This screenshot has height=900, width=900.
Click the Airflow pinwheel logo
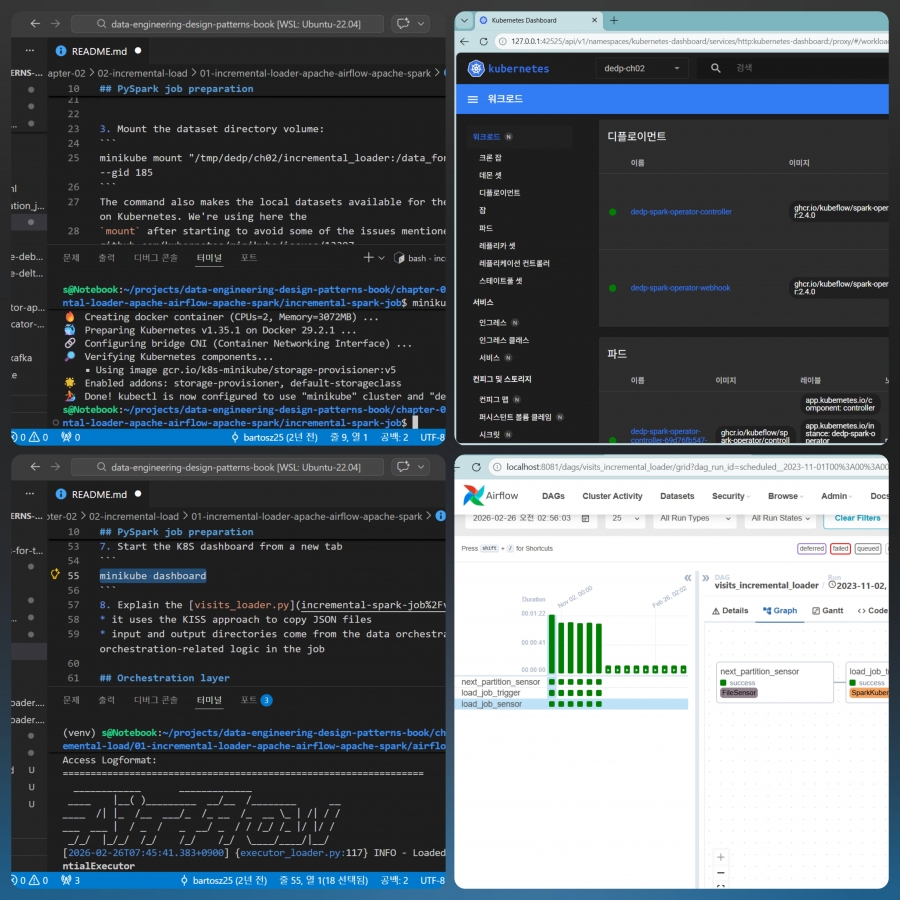[475, 496]
